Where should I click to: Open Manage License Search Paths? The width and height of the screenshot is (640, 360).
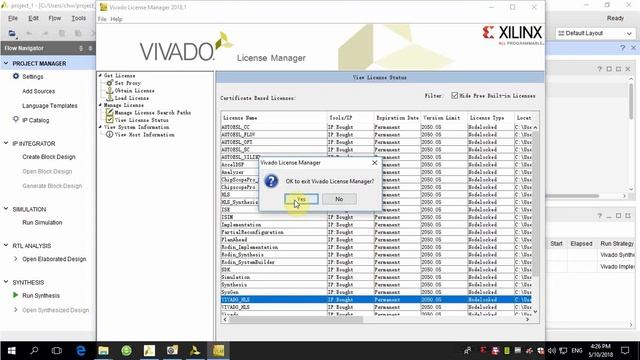pyautogui.click(x=152, y=113)
